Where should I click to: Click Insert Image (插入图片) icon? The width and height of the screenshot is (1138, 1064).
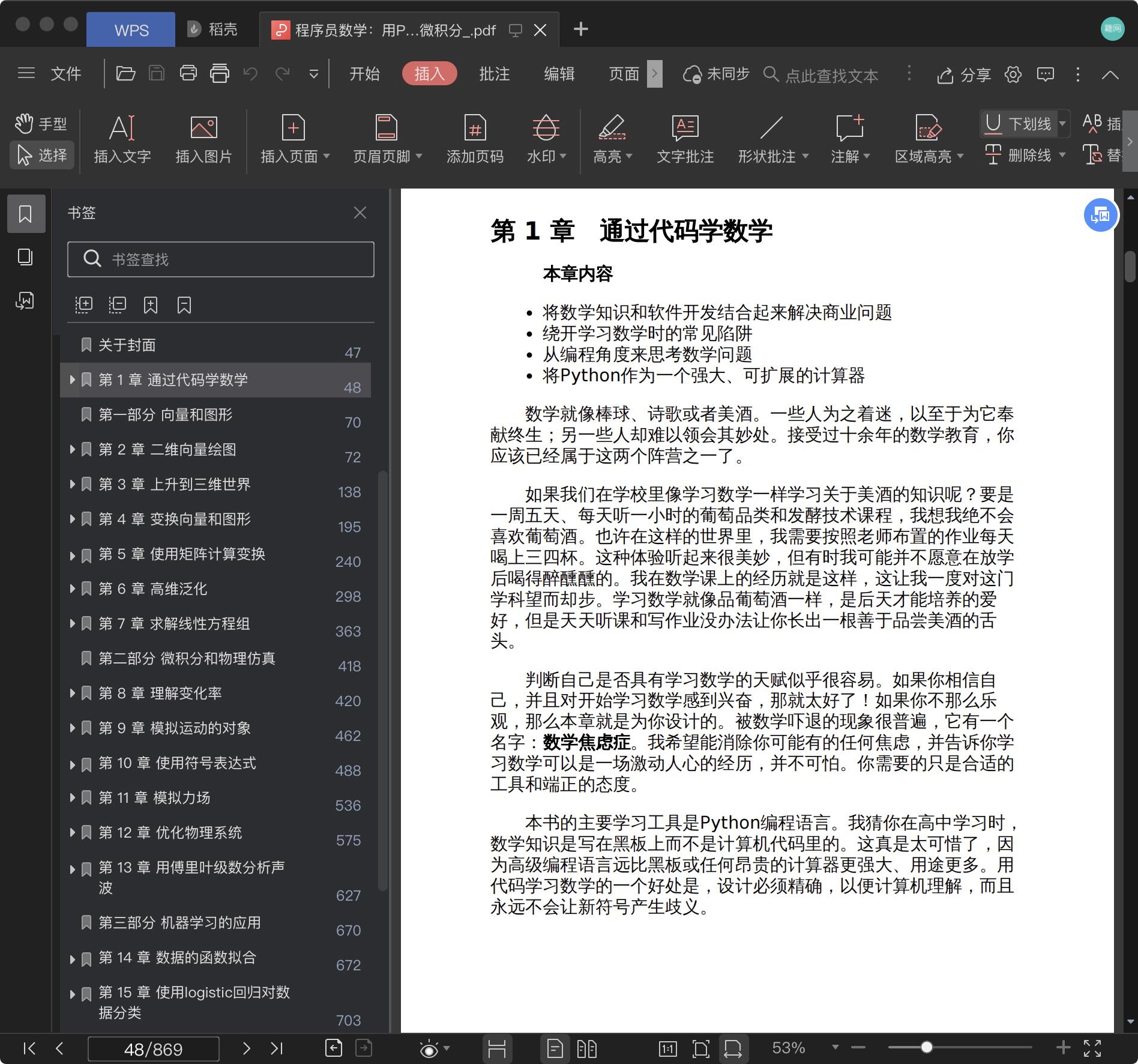click(203, 127)
